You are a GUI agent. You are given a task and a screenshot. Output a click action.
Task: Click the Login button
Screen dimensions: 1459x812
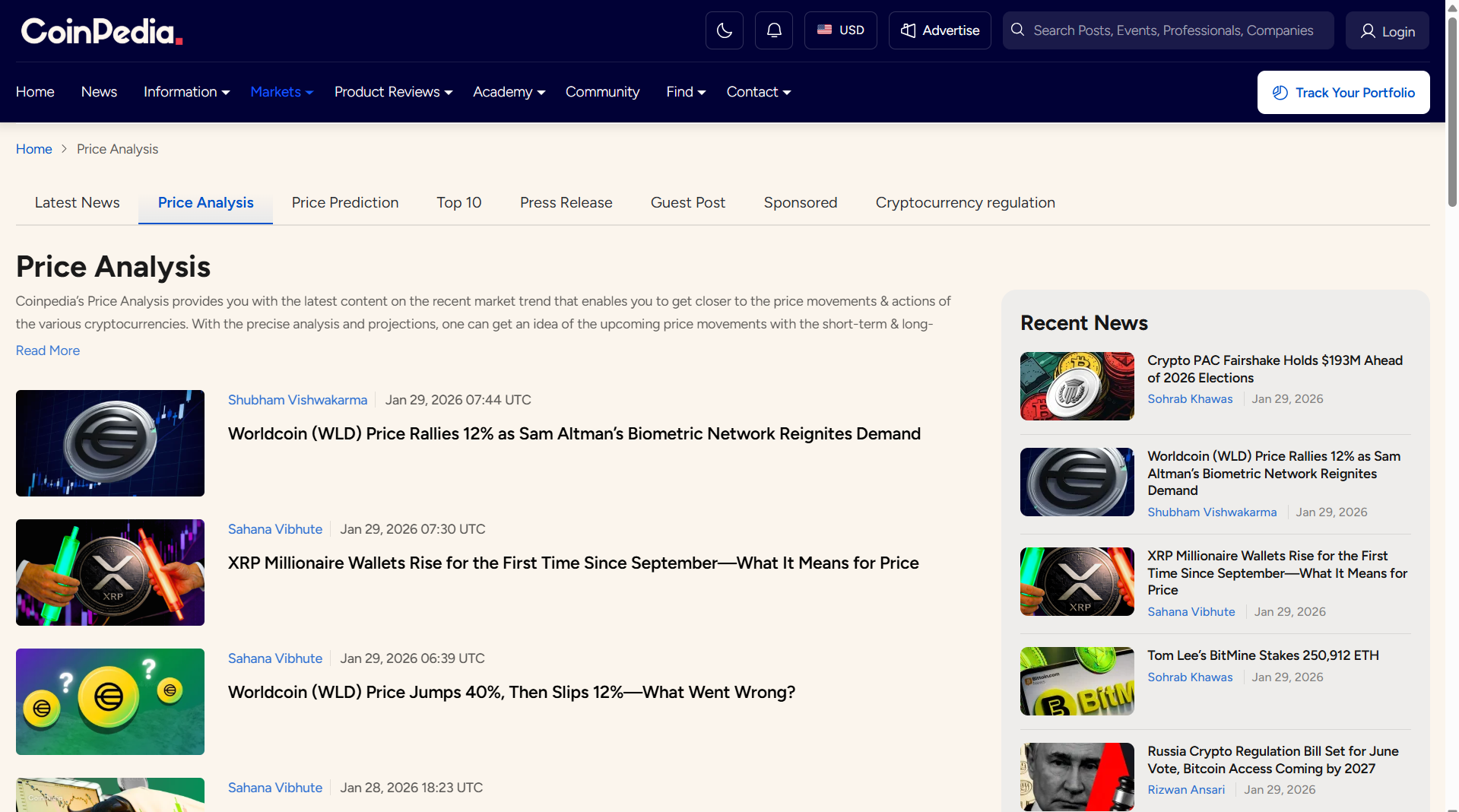1387,31
